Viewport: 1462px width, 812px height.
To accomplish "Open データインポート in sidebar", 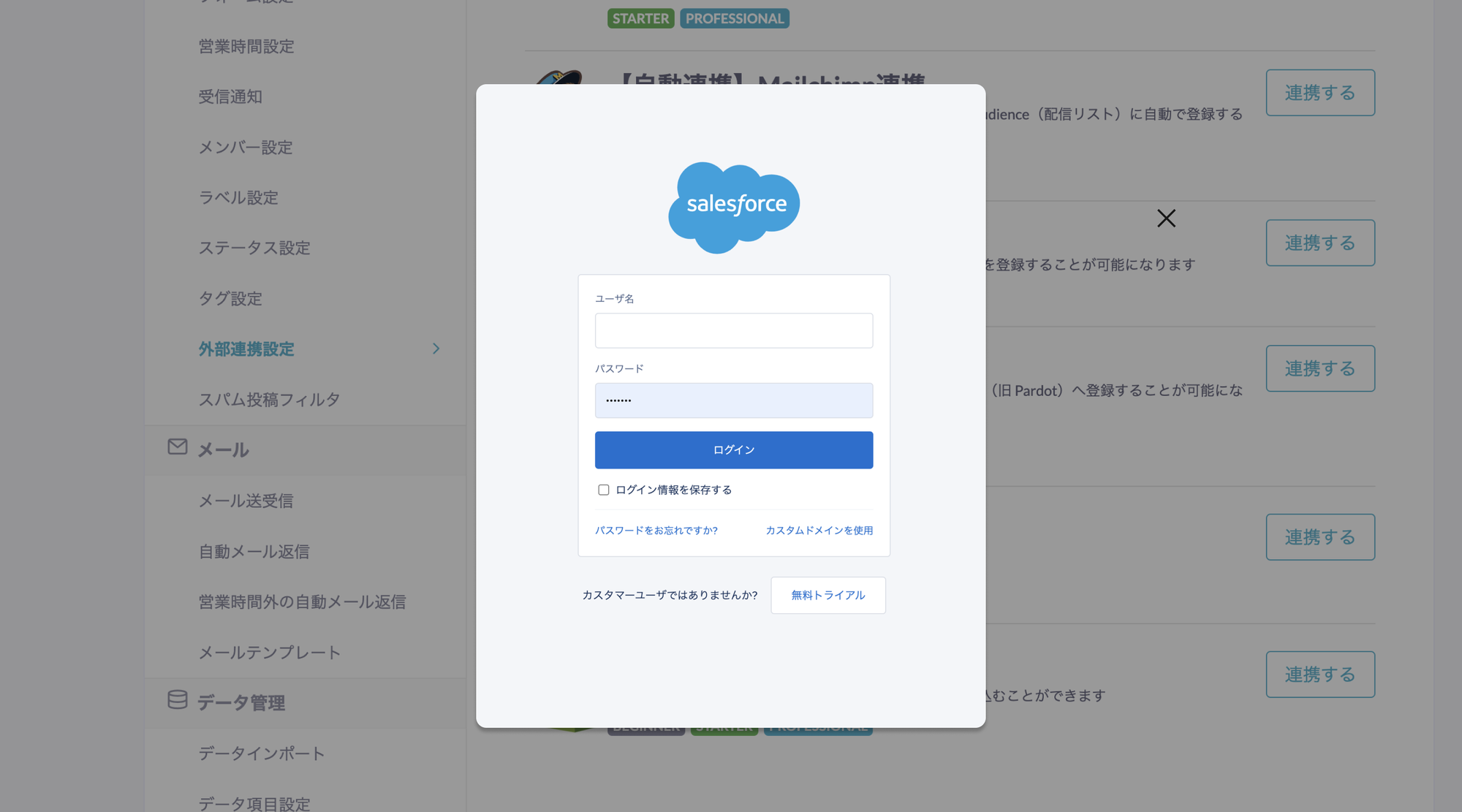I will 262,753.
